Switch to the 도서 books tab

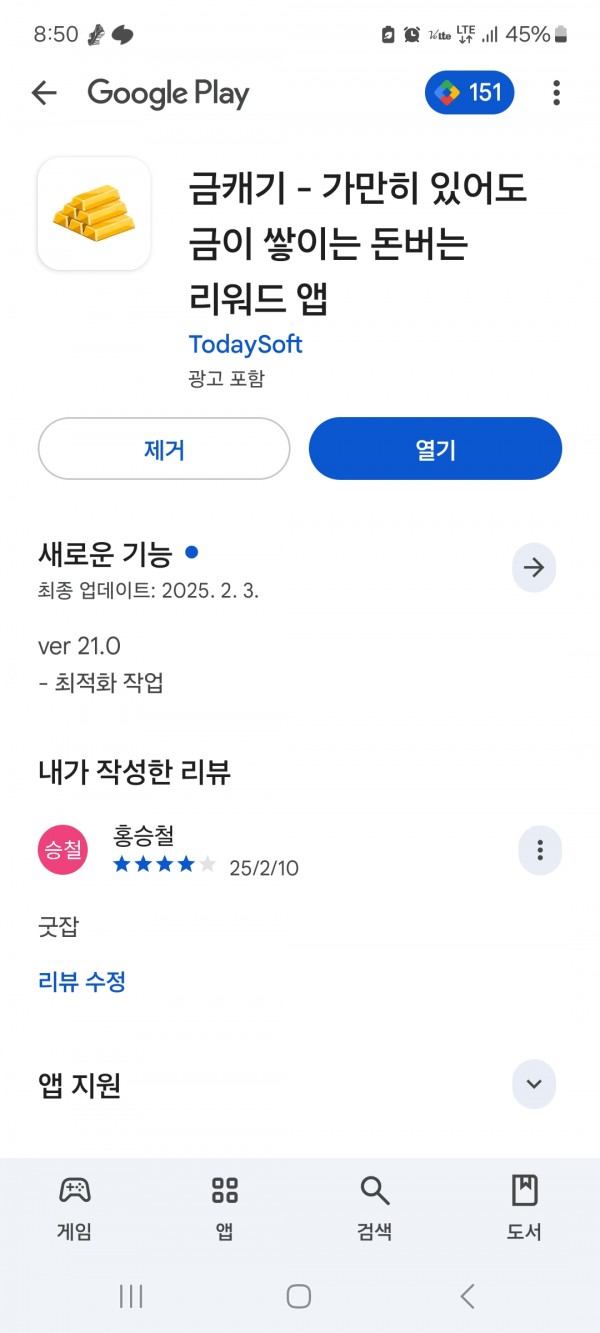click(x=524, y=1208)
